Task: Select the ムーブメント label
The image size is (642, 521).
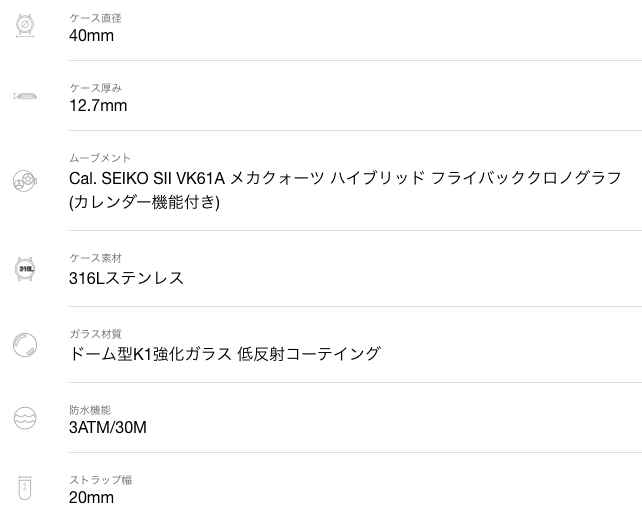Action: [x=100, y=158]
